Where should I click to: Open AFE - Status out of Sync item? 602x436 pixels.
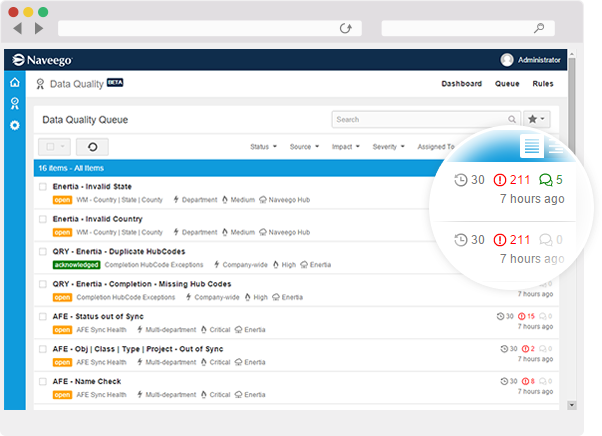tap(98, 316)
